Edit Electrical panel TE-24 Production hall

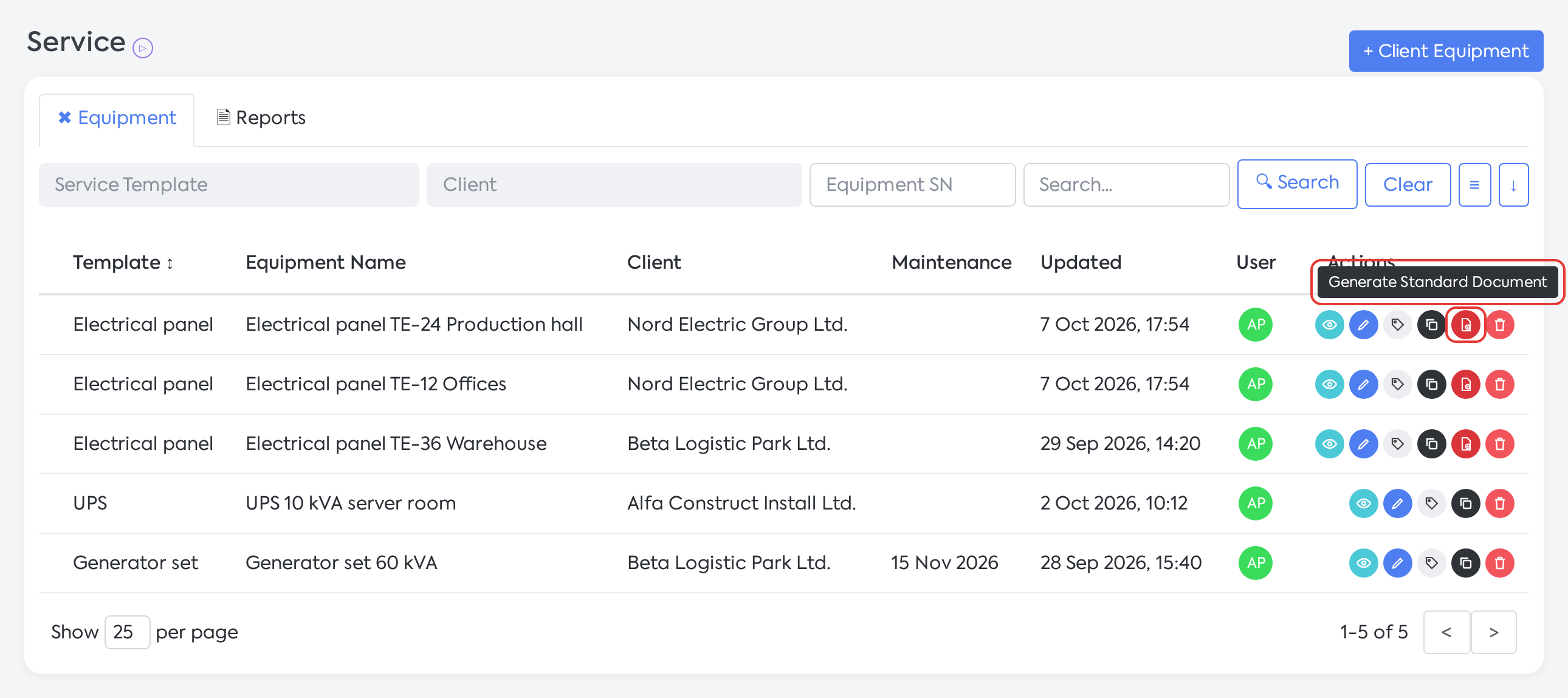pos(1363,325)
